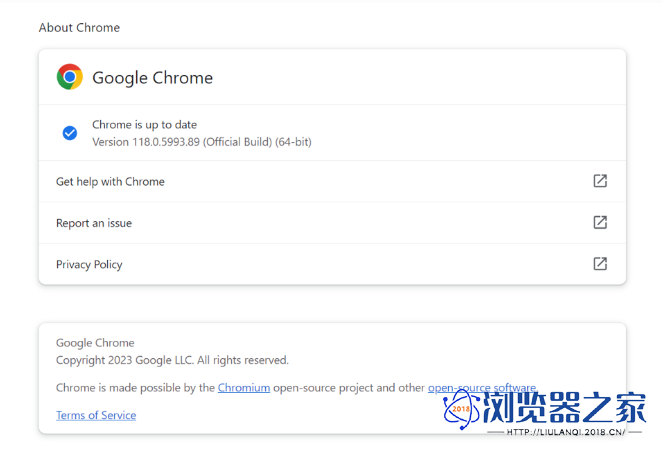Open the Privacy Policy row
663x458 pixels.
click(332, 264)
